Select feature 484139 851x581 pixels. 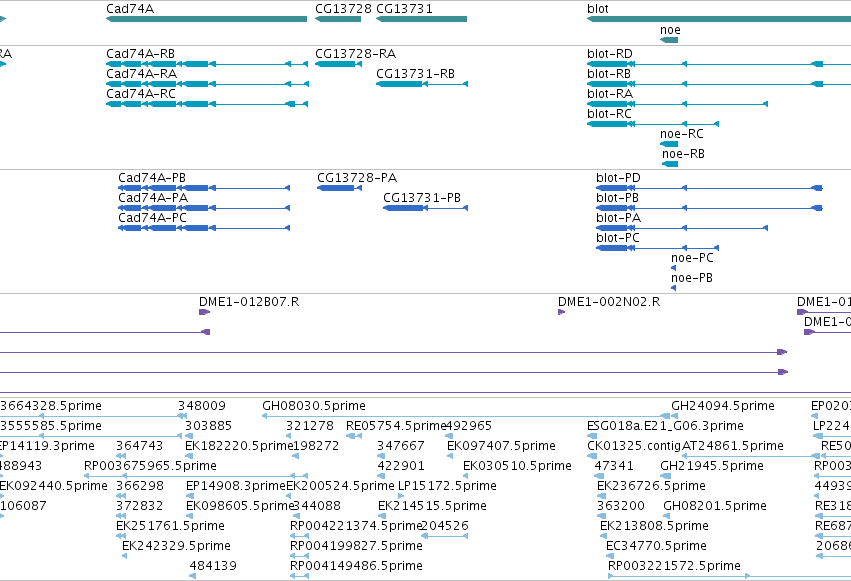(x=213, y=566)
